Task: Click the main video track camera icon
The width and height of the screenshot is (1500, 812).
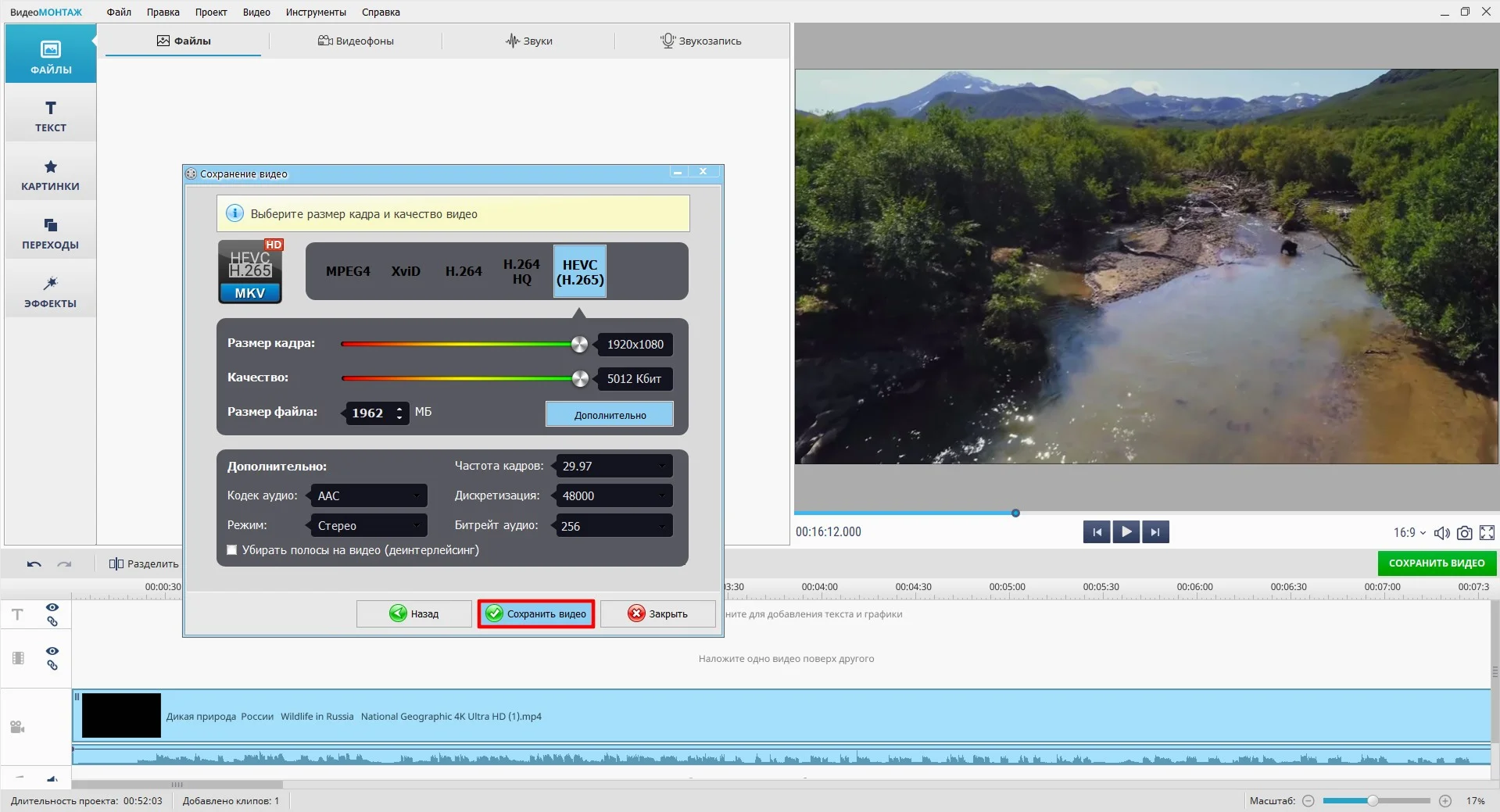Action: coord(17,727)
